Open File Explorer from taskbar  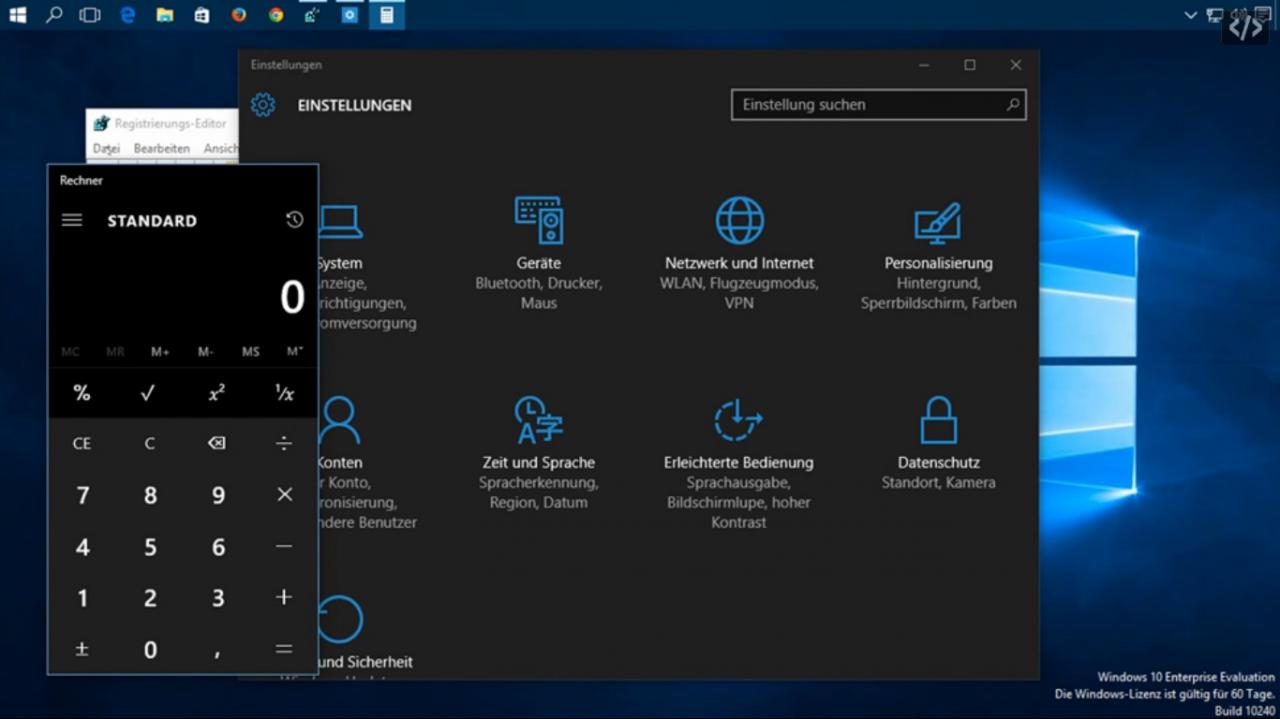pyautogui.click(x=164, y=15)
